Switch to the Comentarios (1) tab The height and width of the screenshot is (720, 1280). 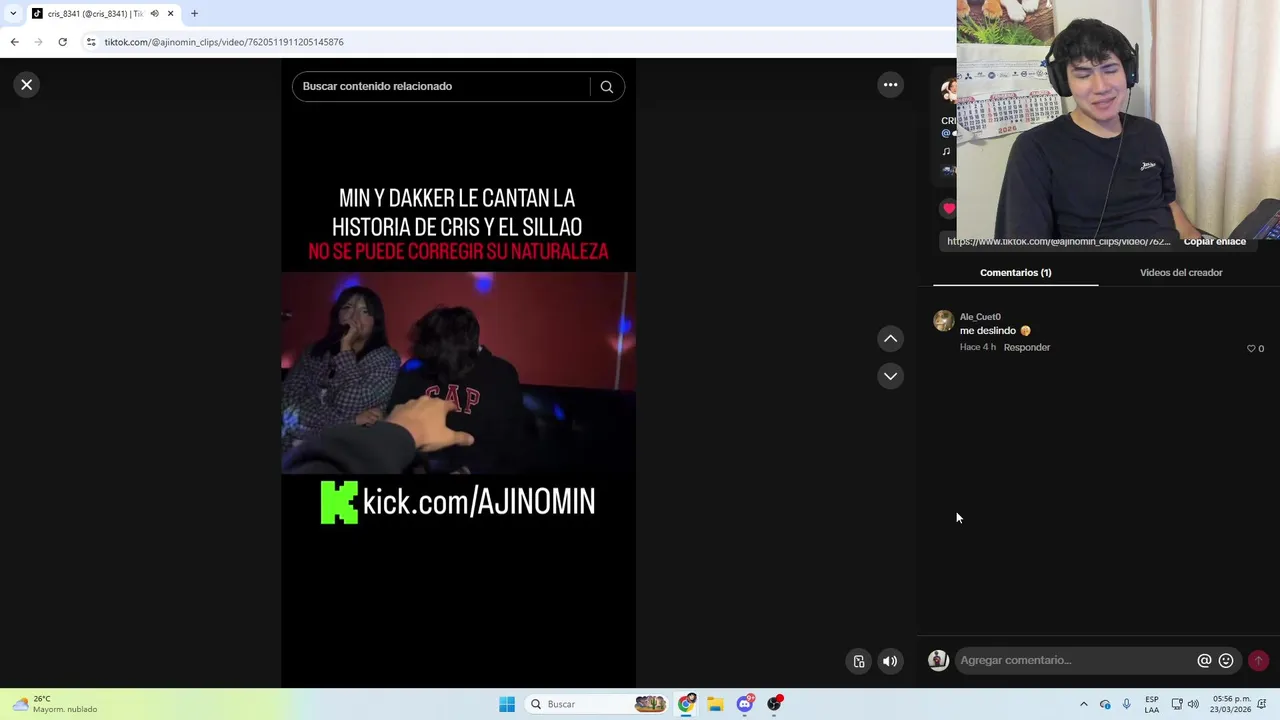coord(1015,272)
